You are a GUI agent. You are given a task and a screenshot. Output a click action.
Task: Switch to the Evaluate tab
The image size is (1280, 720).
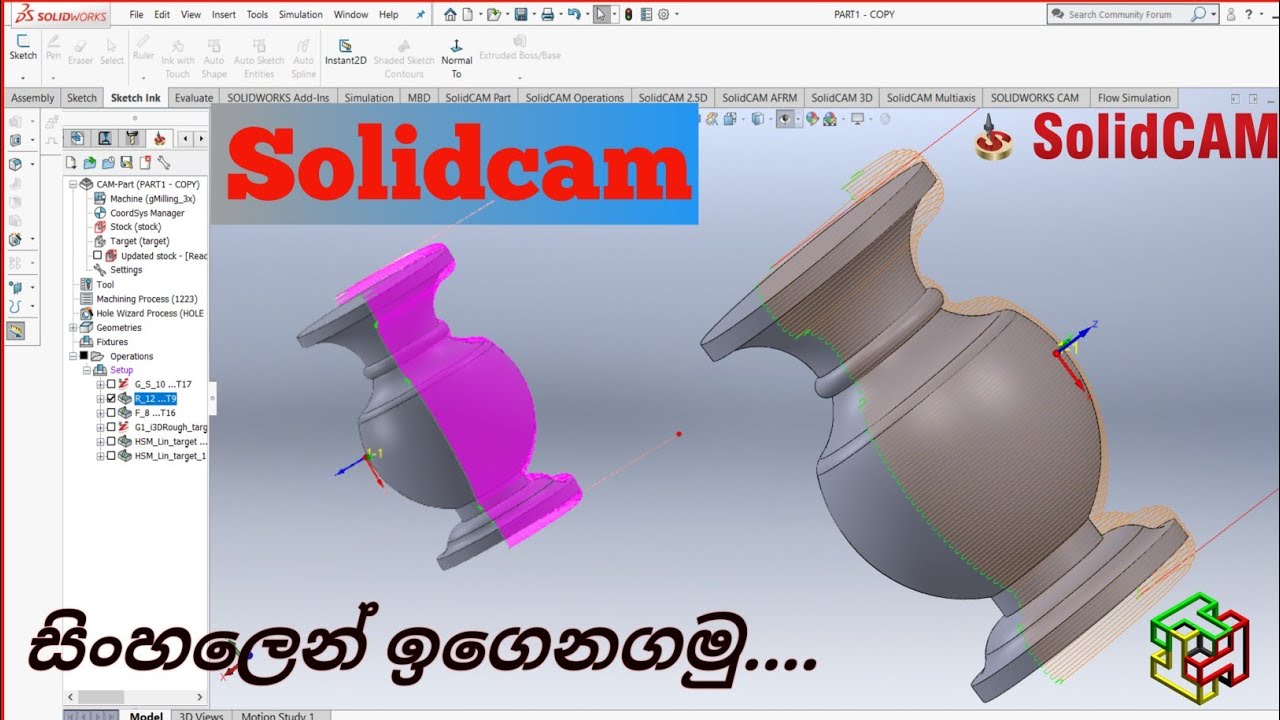(x=193, y=98)
